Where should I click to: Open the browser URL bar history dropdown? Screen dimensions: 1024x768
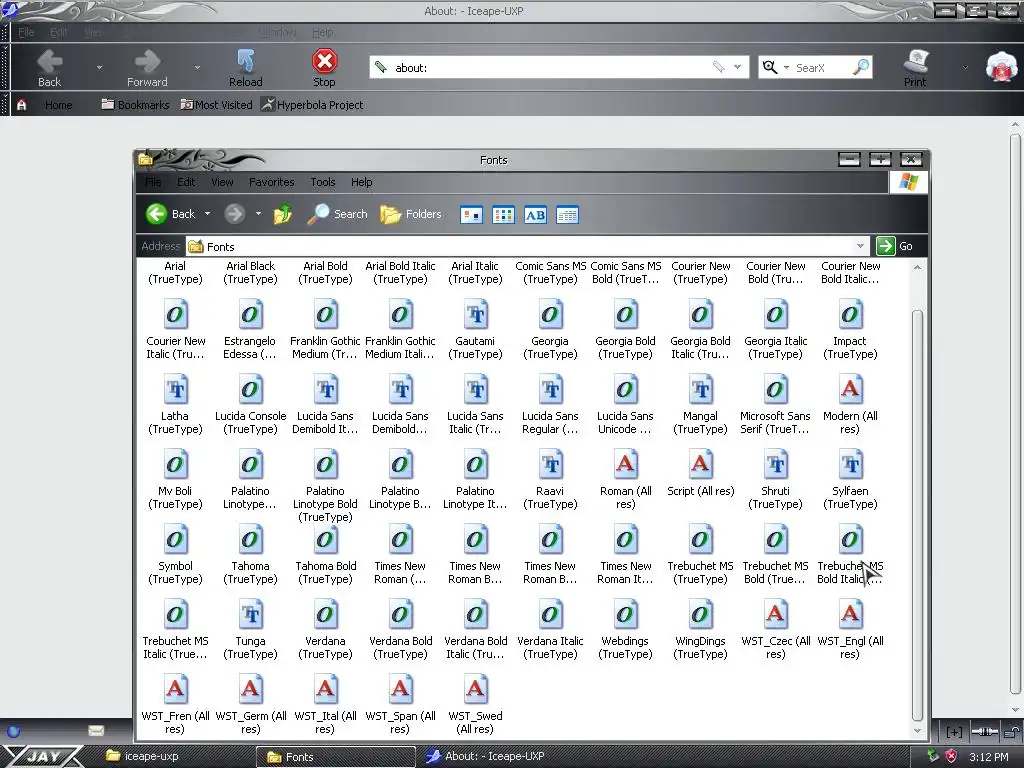[x=737, y=67]
